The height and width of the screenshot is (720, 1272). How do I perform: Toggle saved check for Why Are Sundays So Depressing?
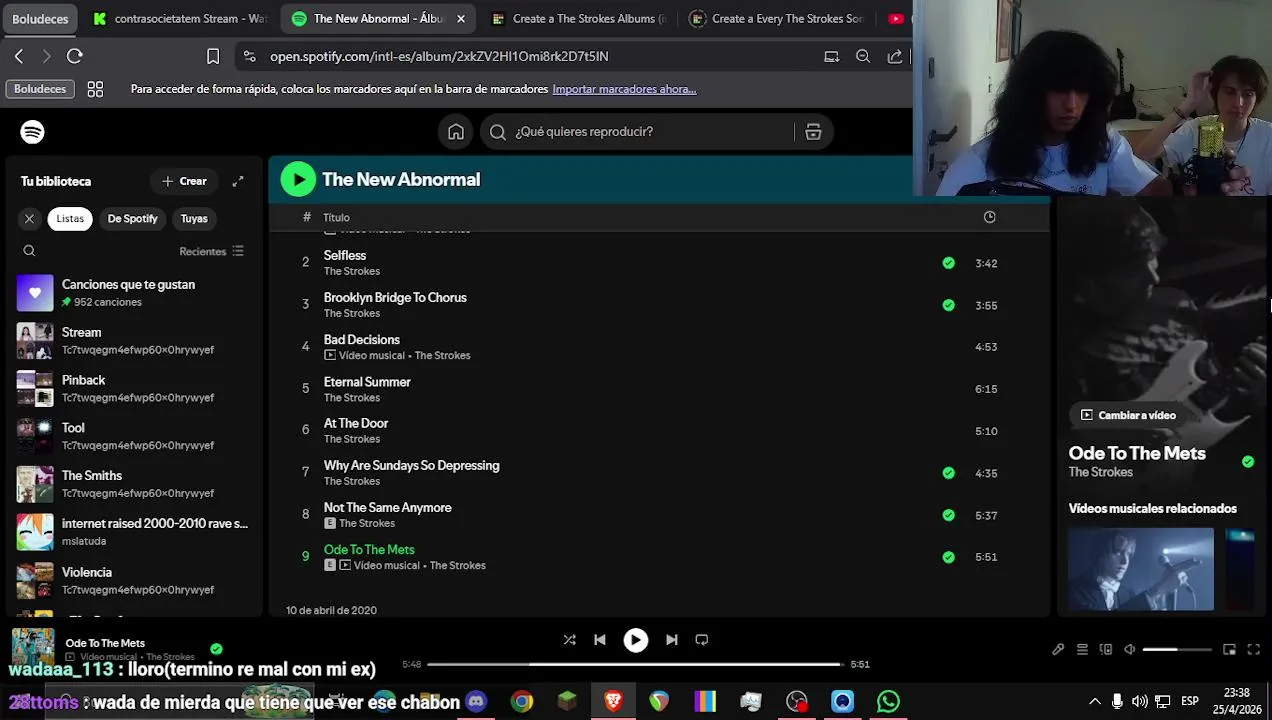tap(948, 473)
